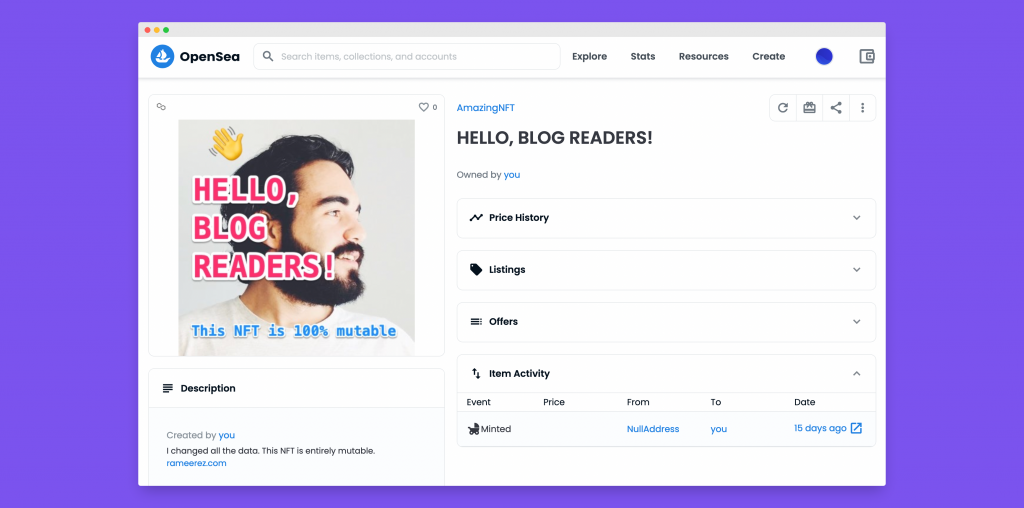Screen dimensions: 1024x508
Task: Click the Event column header
Action: pos(479,402)
